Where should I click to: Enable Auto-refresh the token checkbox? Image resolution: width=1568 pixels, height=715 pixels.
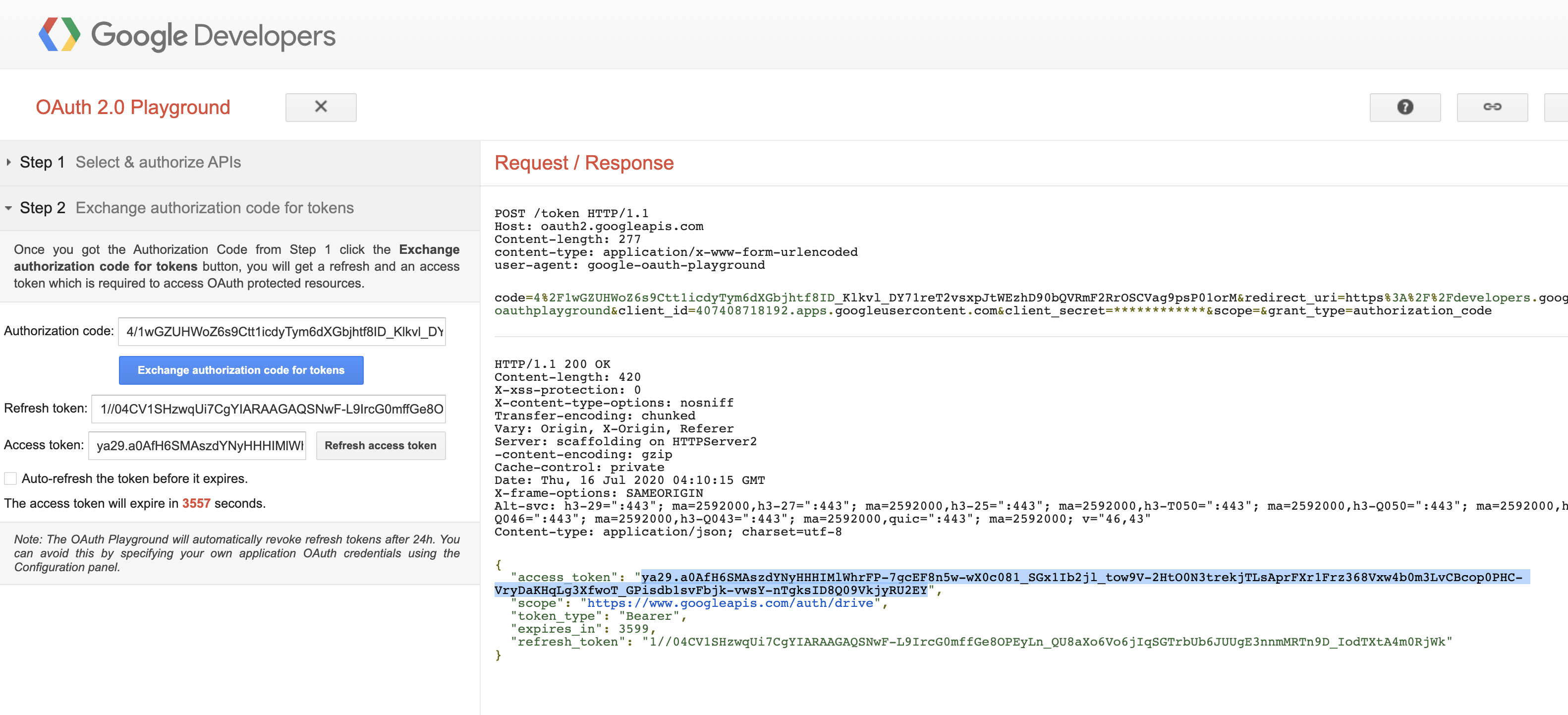pyautogui.click(x=10, y=478)
